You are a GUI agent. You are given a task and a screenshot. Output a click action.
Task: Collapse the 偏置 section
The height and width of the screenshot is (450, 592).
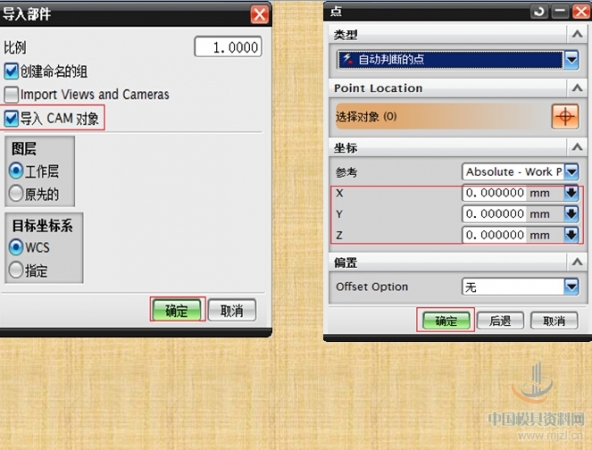577,261
